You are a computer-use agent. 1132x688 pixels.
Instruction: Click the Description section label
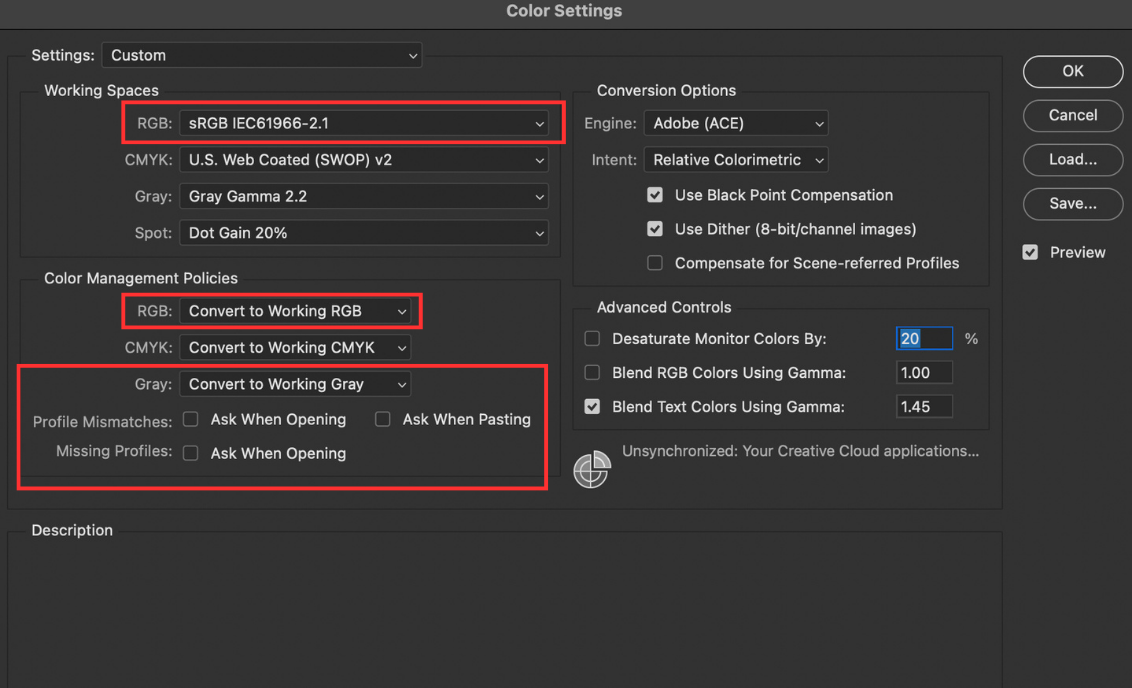[x=72, y=531]
